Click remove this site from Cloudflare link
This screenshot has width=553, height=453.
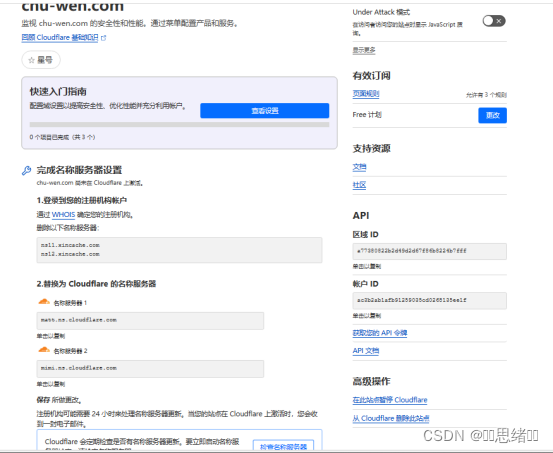(391, 418)
